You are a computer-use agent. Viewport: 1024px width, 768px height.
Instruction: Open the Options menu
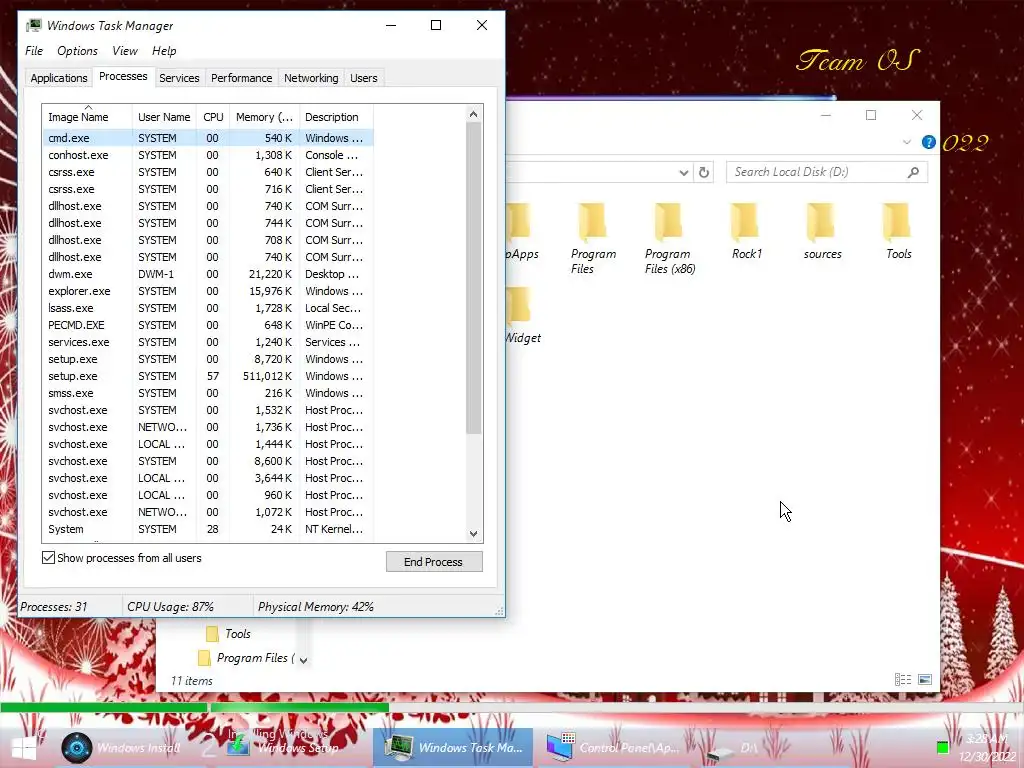[x=77, y=51]
